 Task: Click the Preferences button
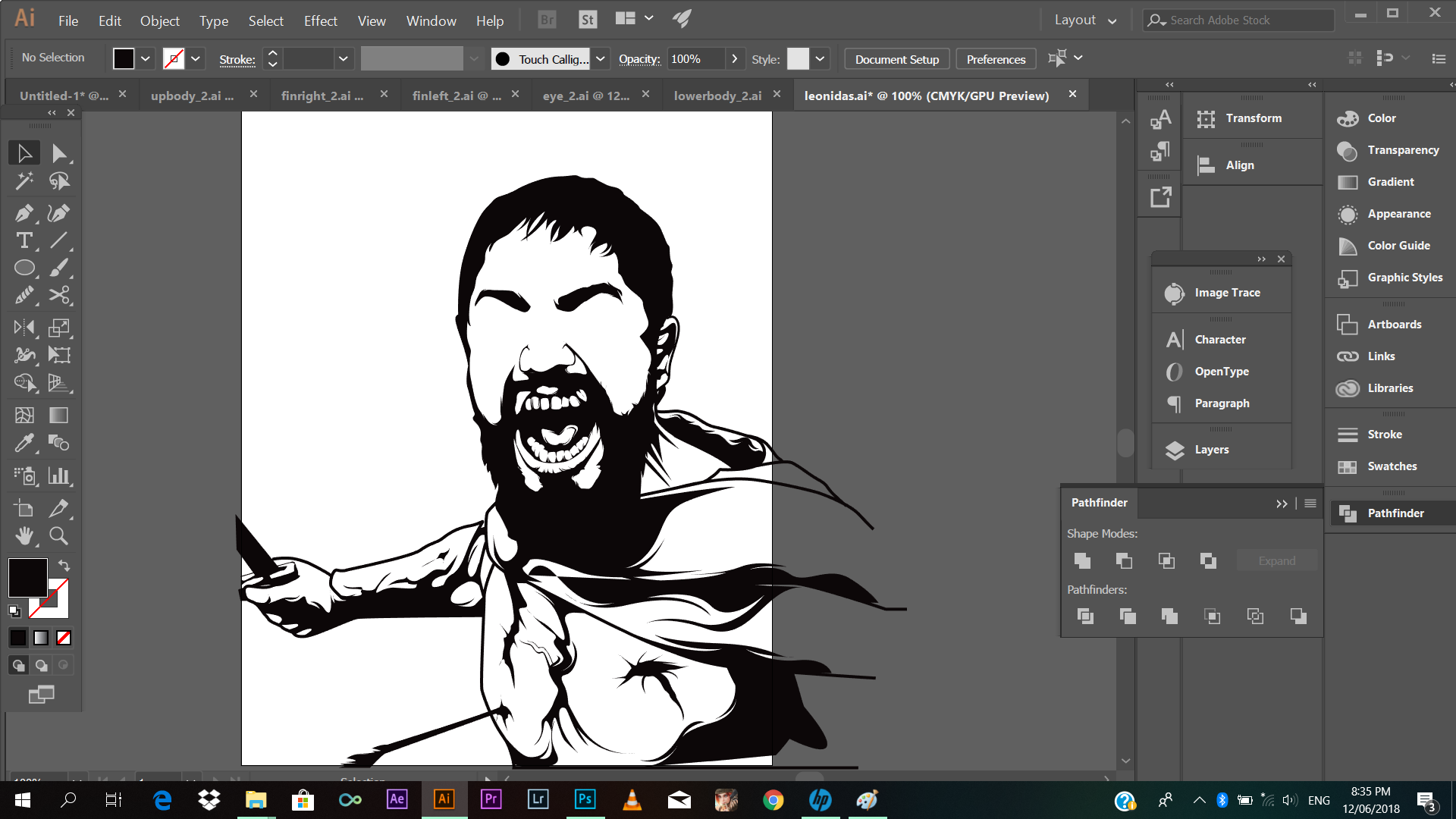(x=995, y=59)
